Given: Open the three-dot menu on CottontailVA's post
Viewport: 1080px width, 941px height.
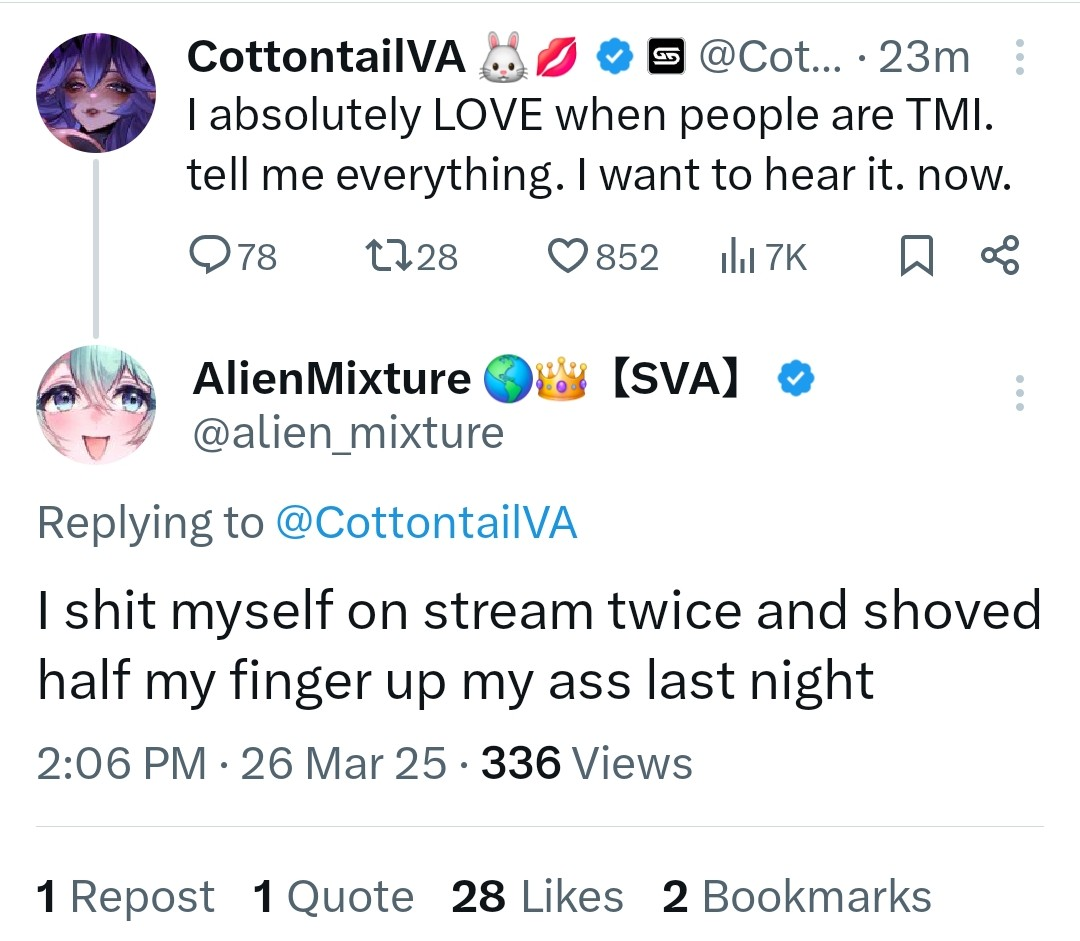Looking at the screenshot, I should click(1019, 58).
